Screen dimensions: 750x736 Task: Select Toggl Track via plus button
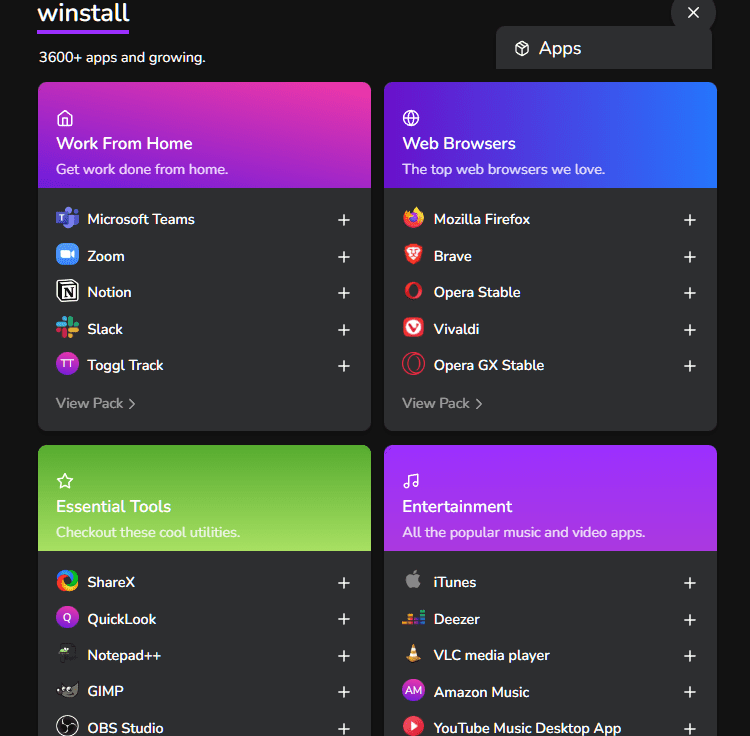click(343, 366)
